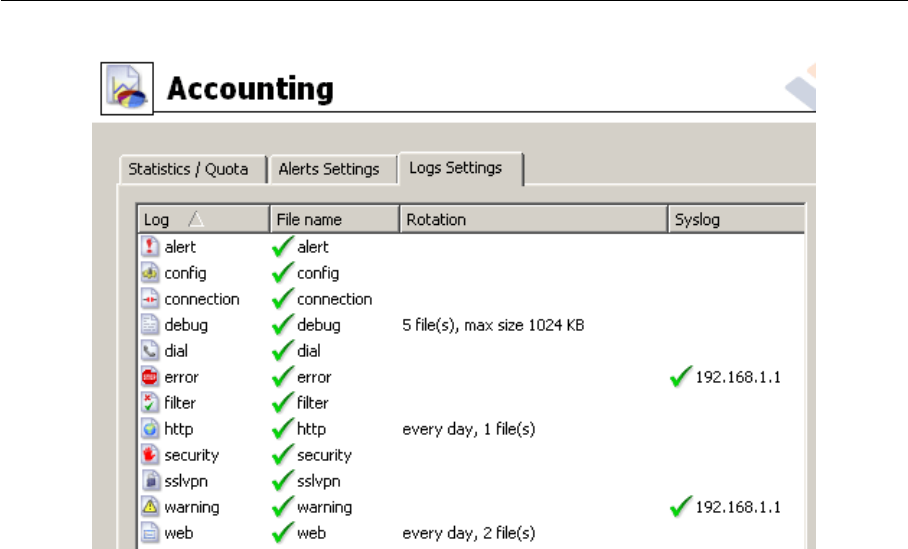Select the config log icon

[151, 273]
